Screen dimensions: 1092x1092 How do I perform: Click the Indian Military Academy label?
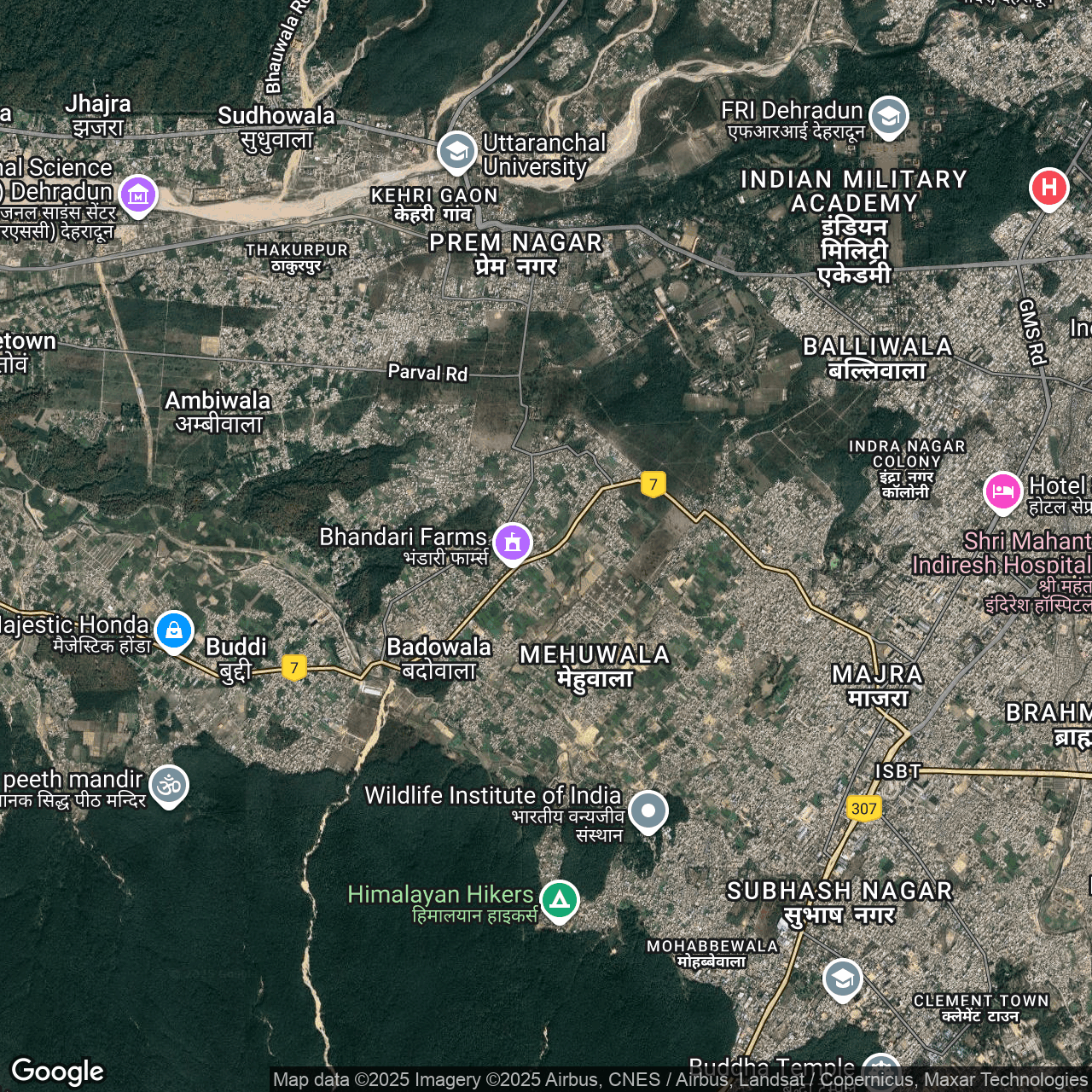[854, 226]
